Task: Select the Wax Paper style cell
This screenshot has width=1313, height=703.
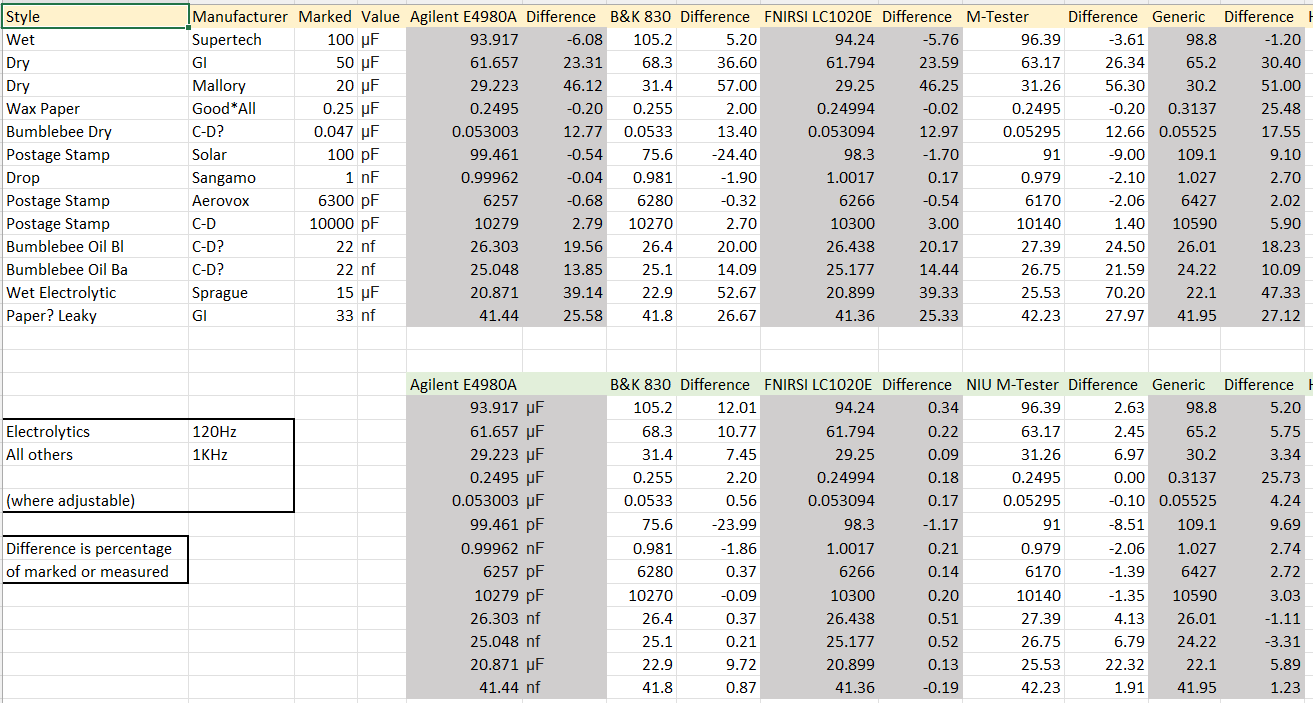Action: click(95, 109)
